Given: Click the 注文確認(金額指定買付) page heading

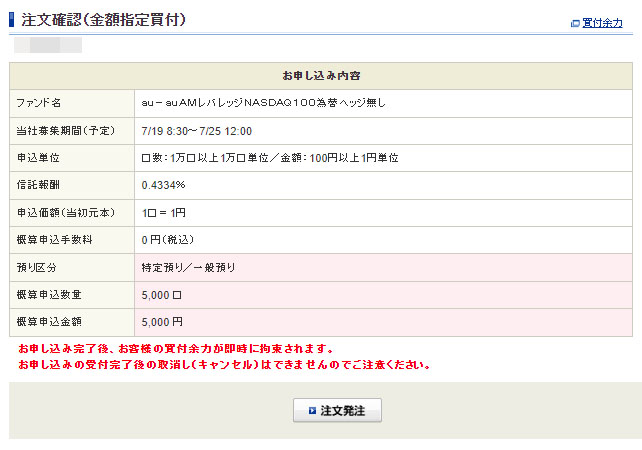Looking at the screenshot, I should [x=102, y=19].
